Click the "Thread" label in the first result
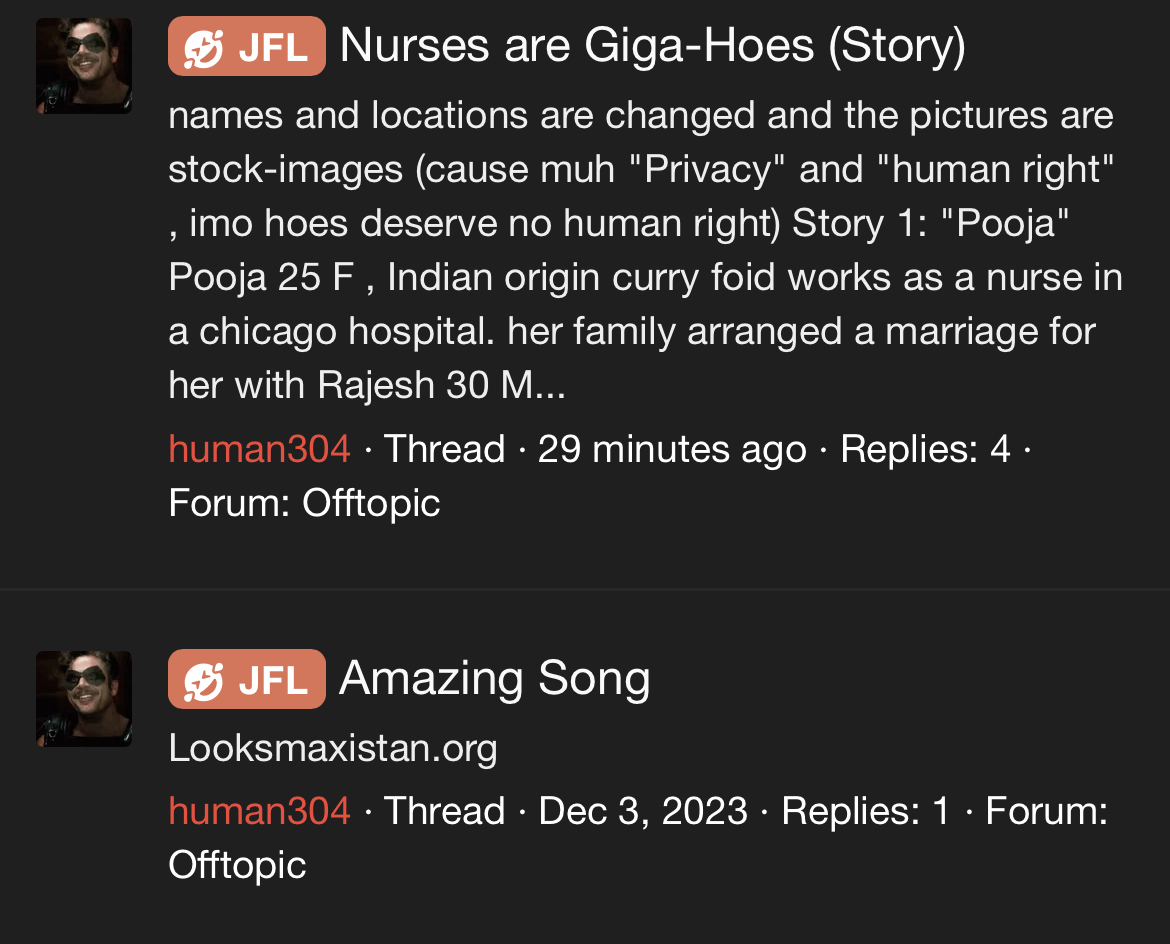 pyautogui.click(x=444, y=449)
